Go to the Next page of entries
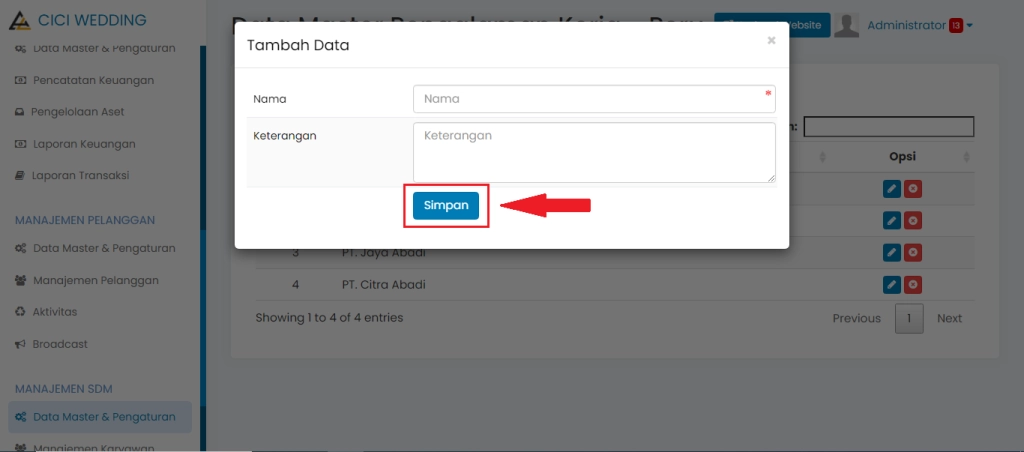Image resolution: width=1024 pixels, height=452 pixels. (x=949, y=318)
